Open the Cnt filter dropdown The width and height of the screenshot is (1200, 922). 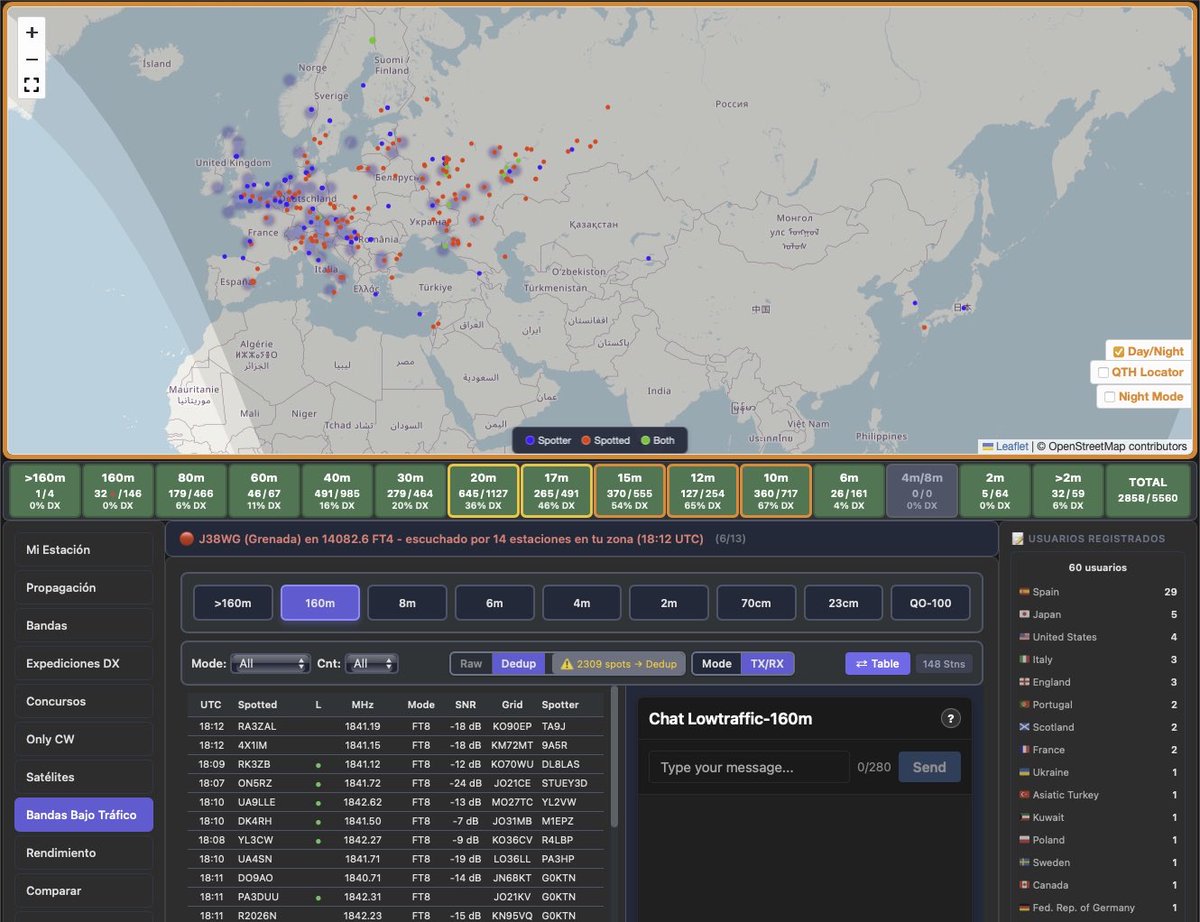pyautogui.click(x=371, y=663)
